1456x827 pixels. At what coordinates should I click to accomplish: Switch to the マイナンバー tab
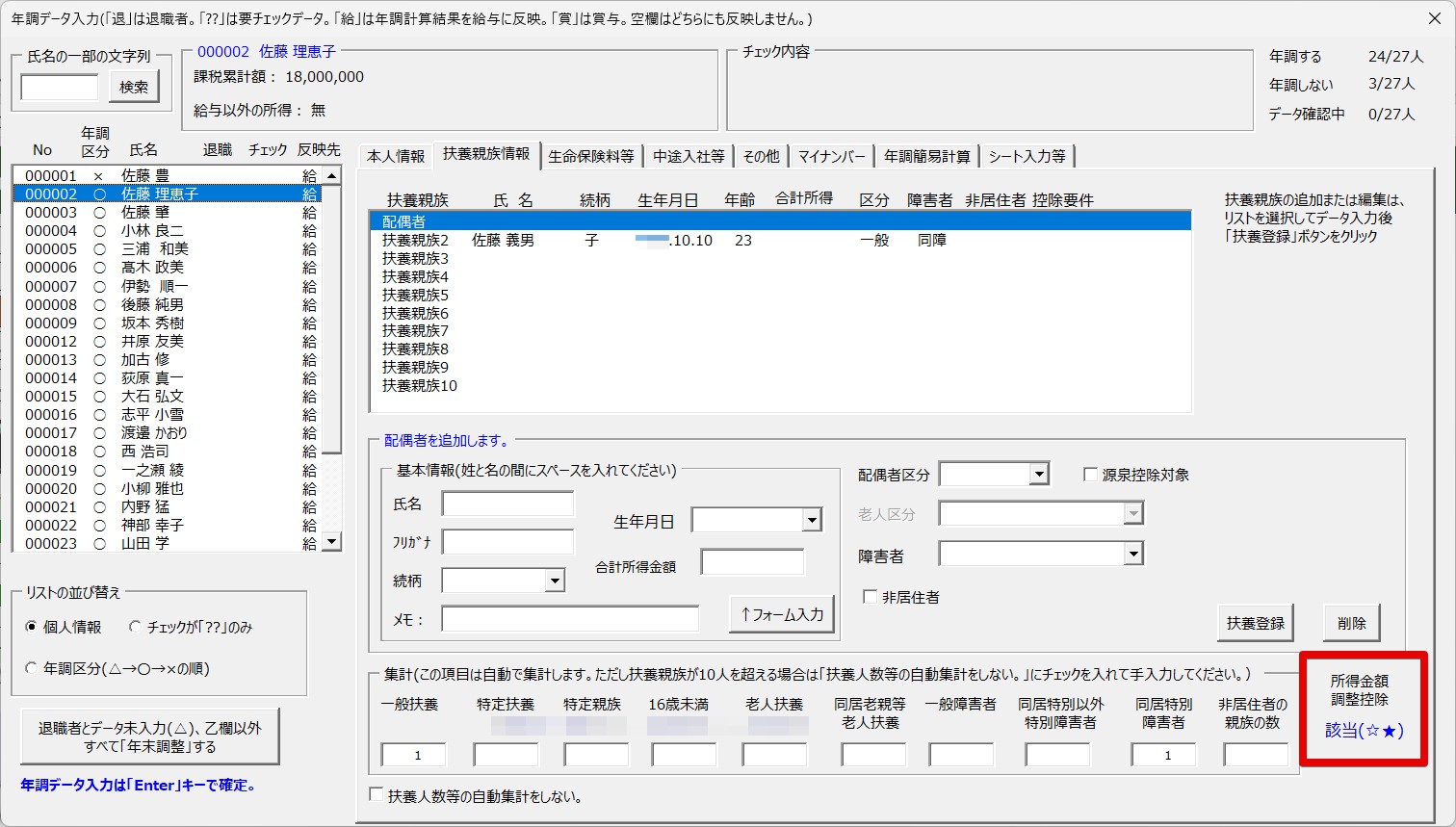click(x=831, y=156)
